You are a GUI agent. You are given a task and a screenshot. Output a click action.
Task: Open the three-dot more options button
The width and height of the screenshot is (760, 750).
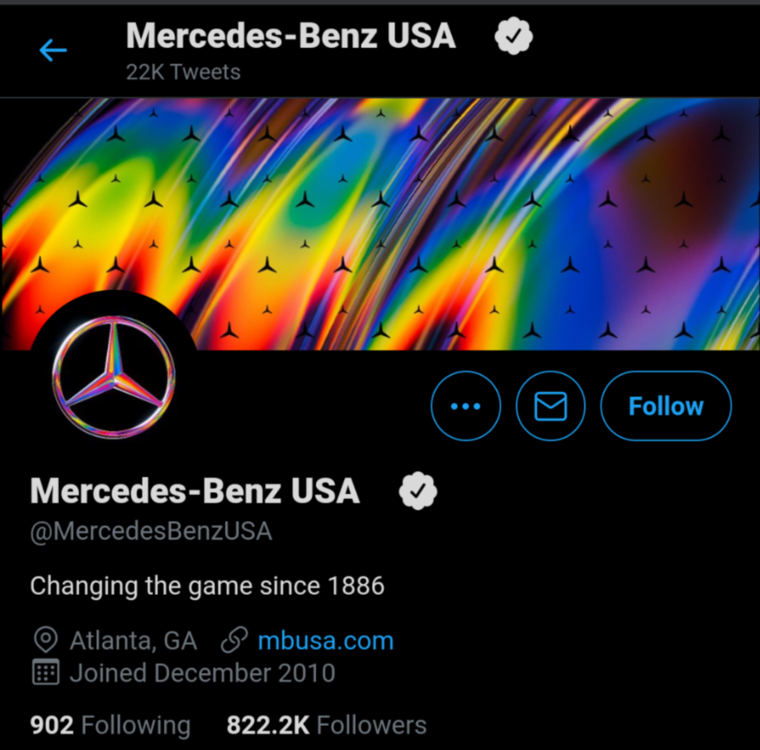(466, 406)
